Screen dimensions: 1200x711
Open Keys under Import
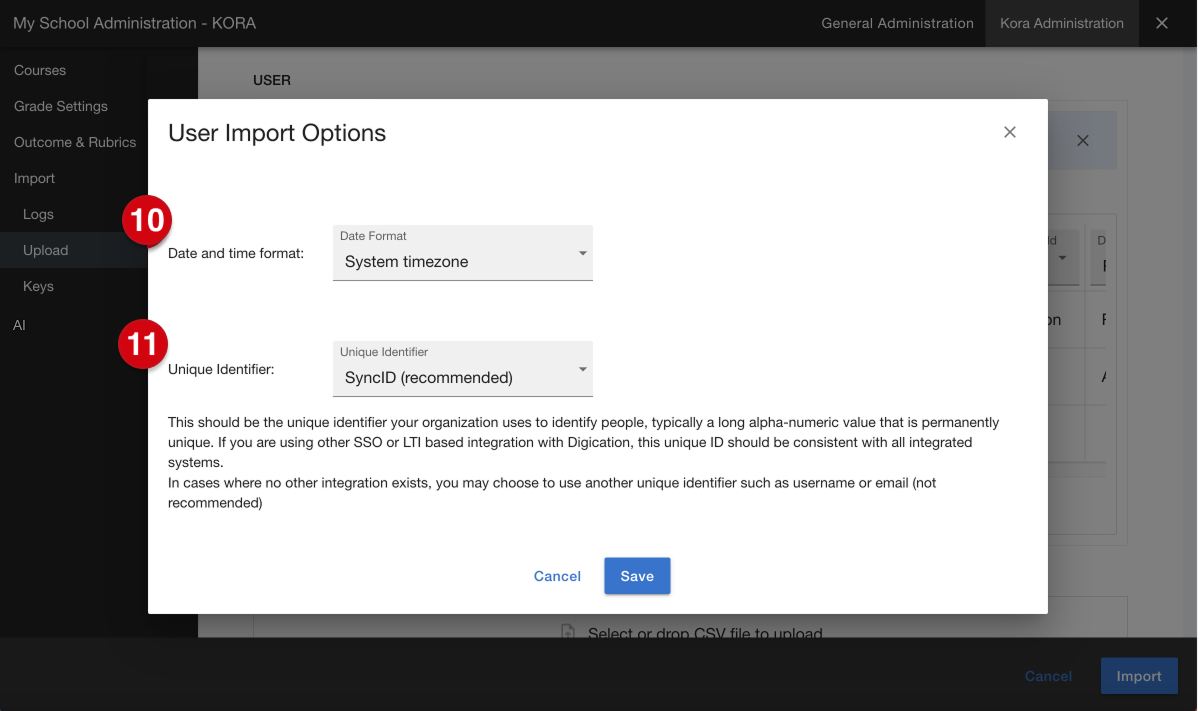click(x=38, y=286)
